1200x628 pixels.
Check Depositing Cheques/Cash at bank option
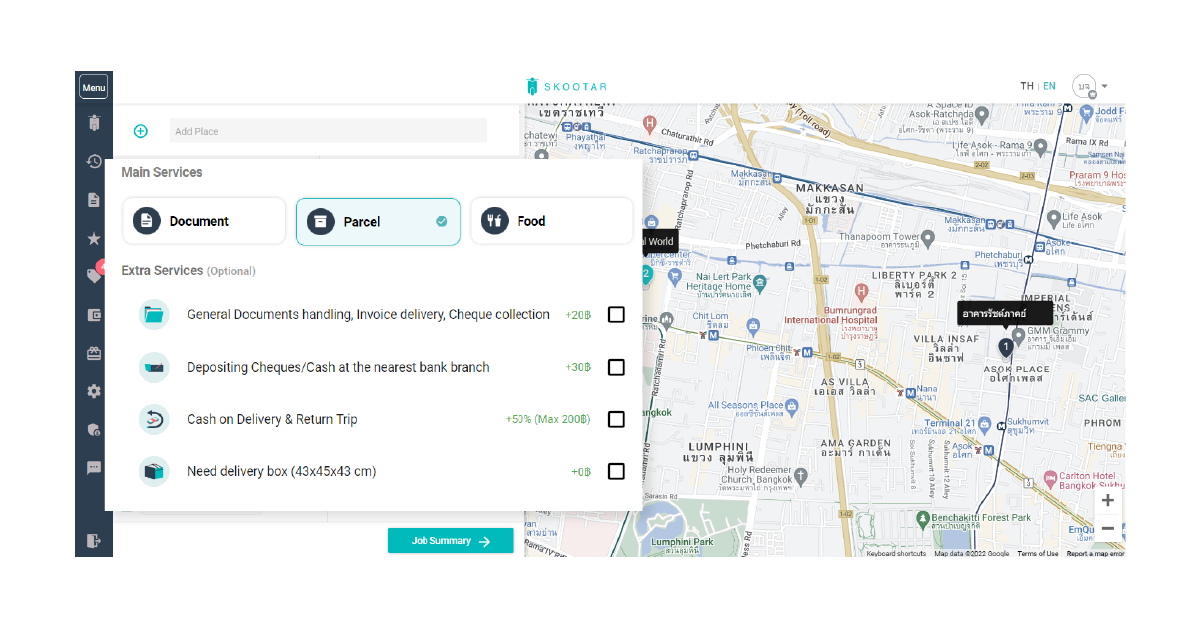(616, 367)
